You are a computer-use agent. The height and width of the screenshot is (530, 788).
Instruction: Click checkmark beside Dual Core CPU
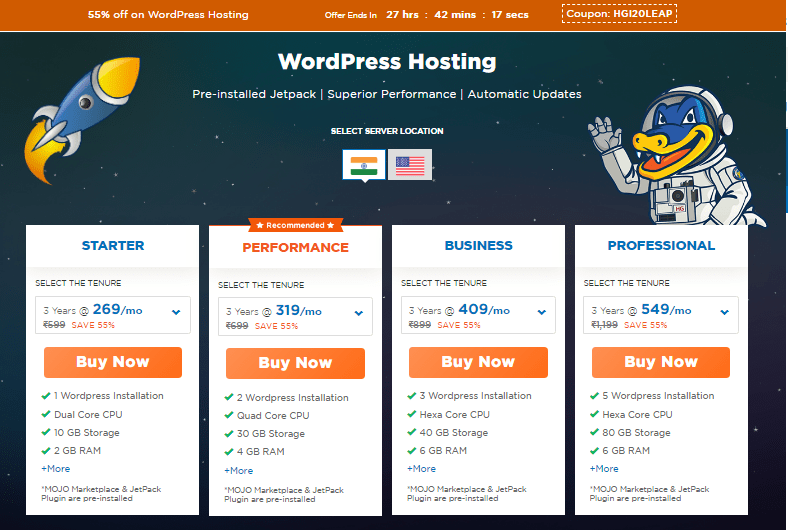[46, 414]
